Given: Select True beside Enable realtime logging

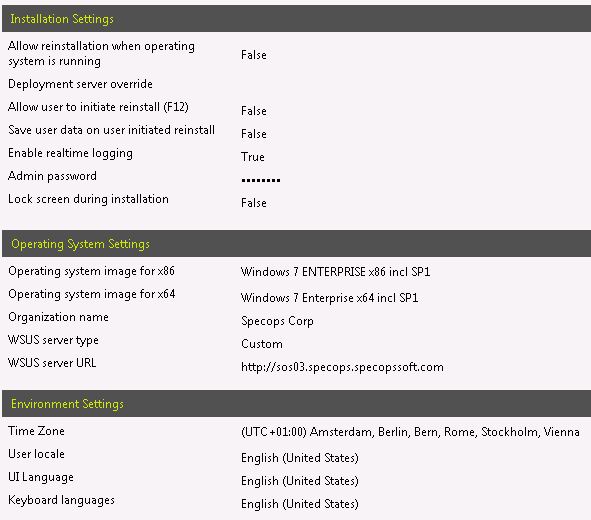Looking at the screenshot, I should tap(253, 157).
